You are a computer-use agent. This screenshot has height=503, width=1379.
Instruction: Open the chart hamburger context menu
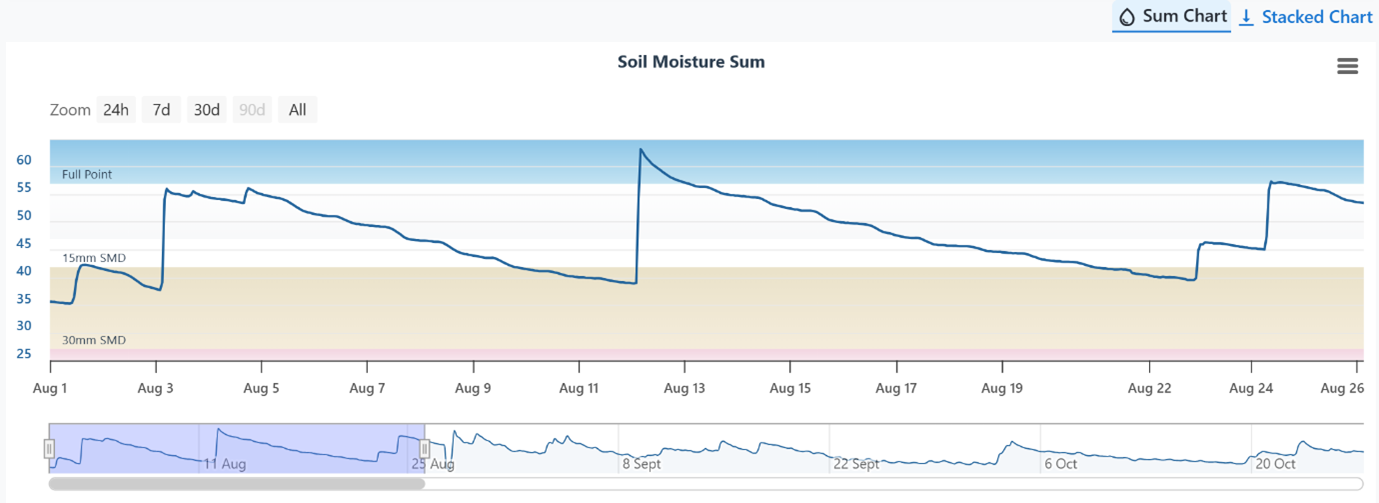coord(1347,66)
